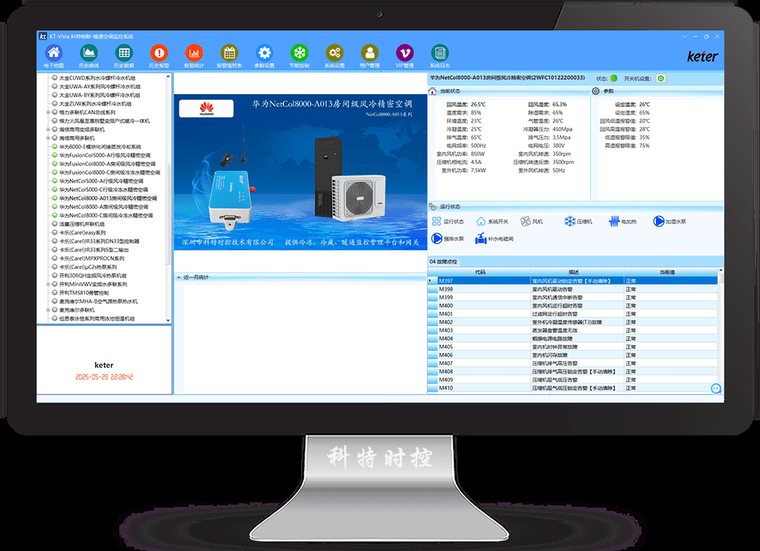Open the 历史曲线 history curve toolbar icon
This screenshot has width=760, height=551.
(x=89, y=53)
